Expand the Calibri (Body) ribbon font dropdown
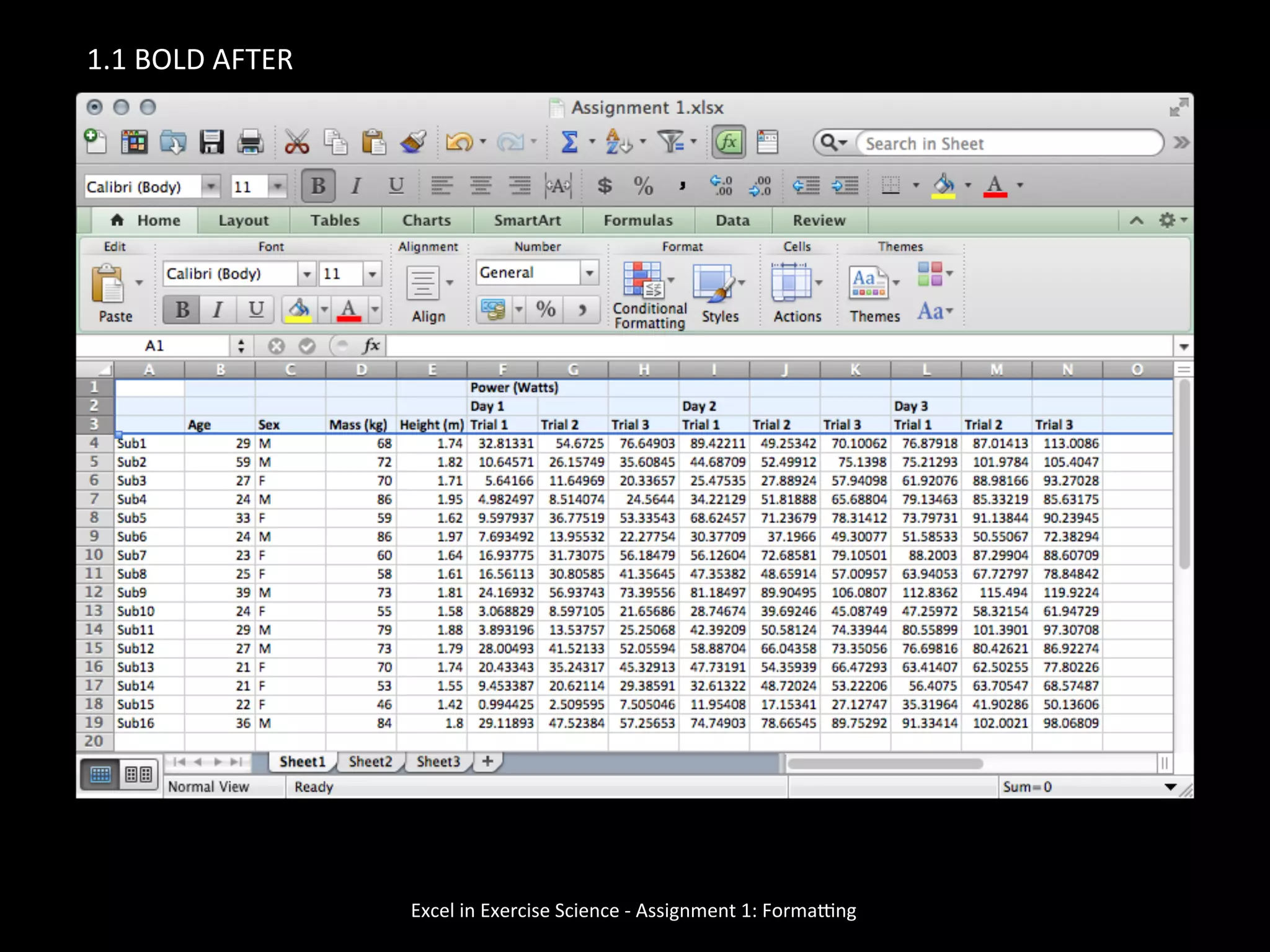 tap(306, 274)
